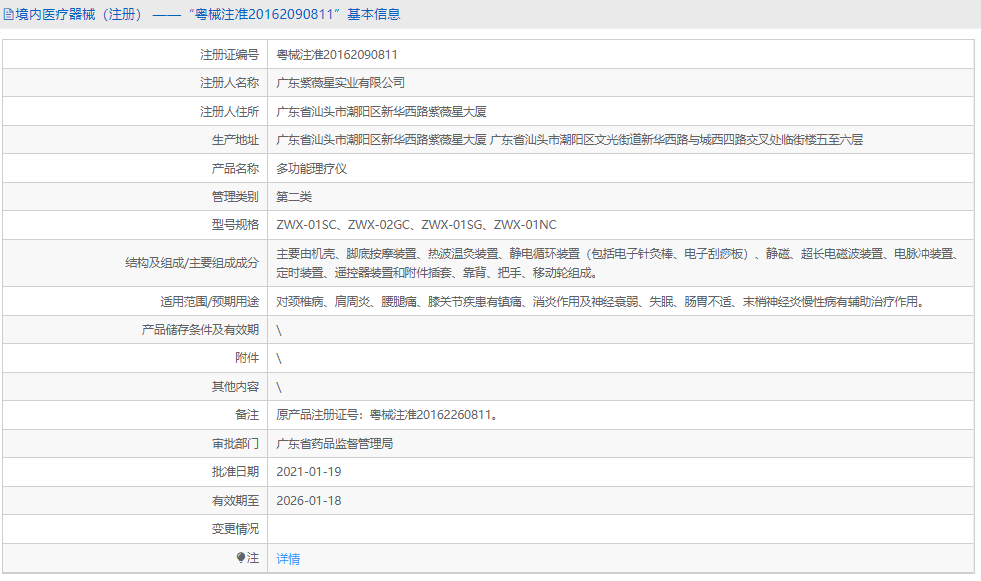Click the 产品名称 label
Viewport: 981px width, 581px height.
[x=235, y=169]
